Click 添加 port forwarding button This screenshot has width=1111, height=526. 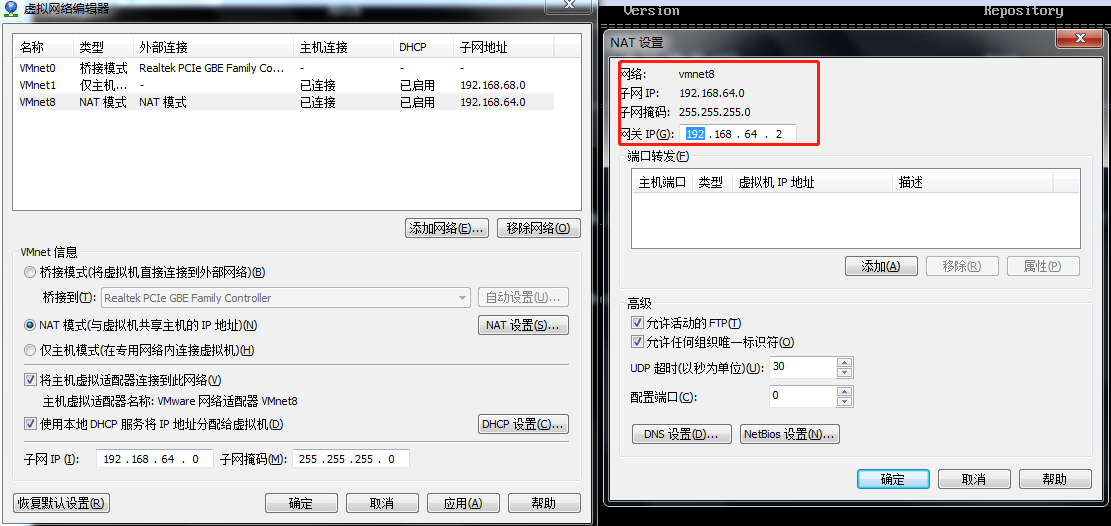point(881,267)
